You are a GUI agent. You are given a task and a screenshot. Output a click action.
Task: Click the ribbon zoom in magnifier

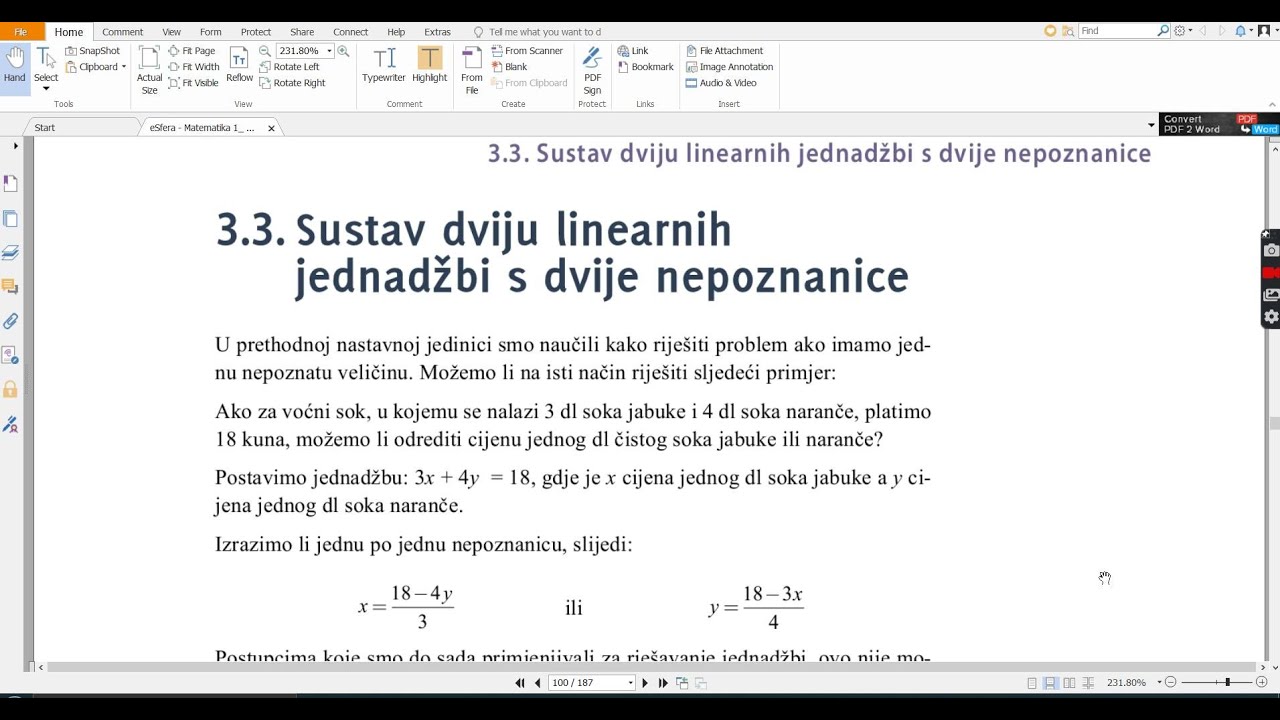tap(343, 51)
